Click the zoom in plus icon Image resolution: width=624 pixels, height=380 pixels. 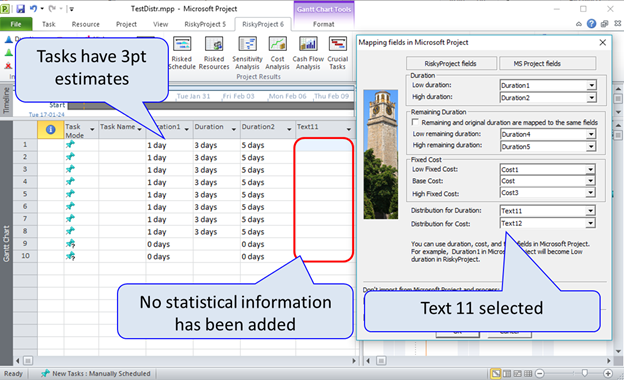[x=608, y=373]
